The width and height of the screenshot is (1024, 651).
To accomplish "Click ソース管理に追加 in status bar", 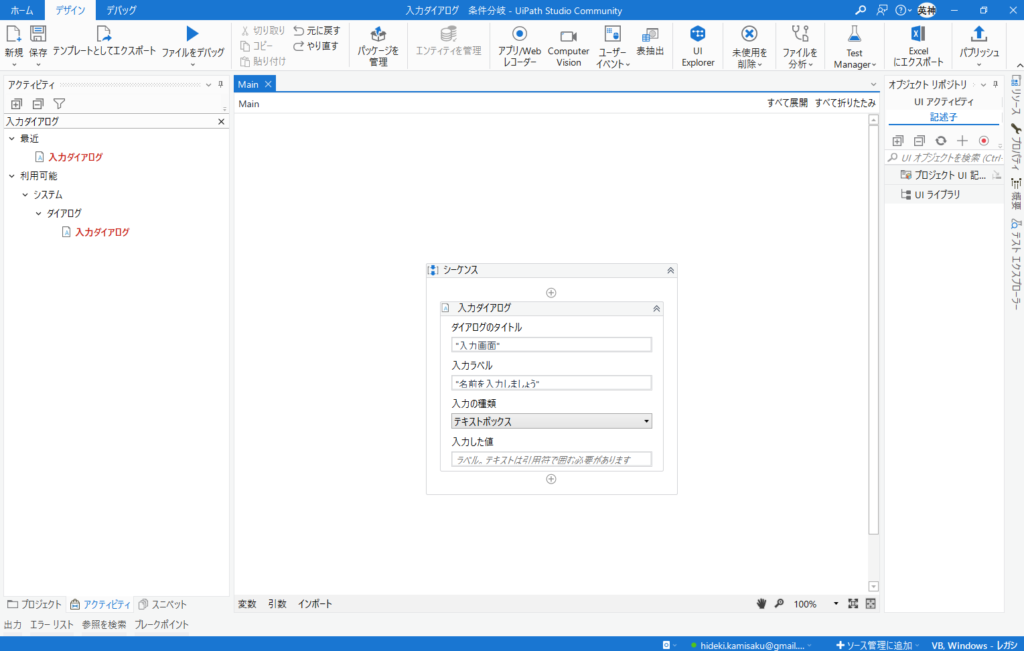I will [x=875, y=645].
